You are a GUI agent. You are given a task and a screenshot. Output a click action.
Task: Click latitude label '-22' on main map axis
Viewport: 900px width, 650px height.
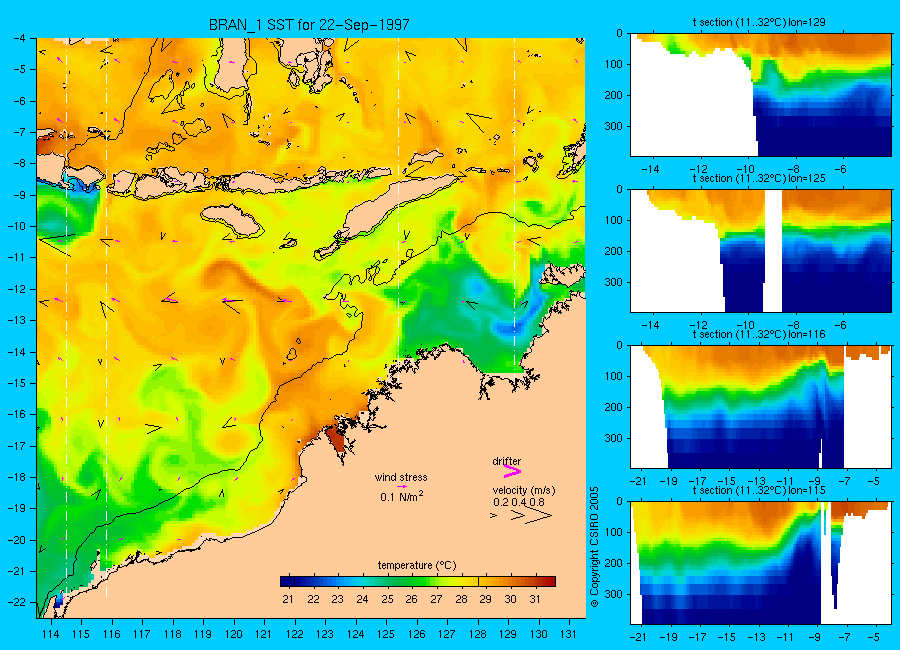click(x=16, y=602)
